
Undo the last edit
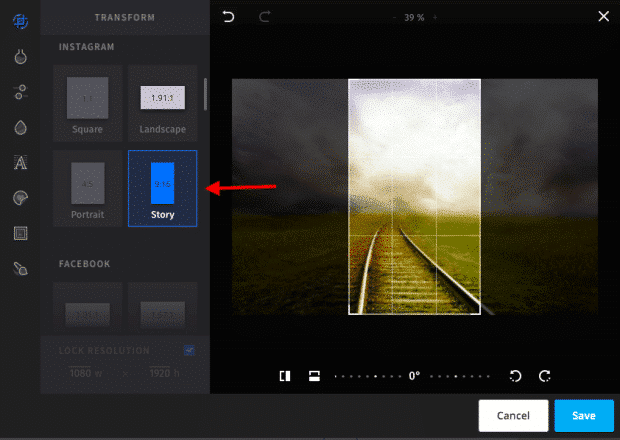(x=228, y=17)
